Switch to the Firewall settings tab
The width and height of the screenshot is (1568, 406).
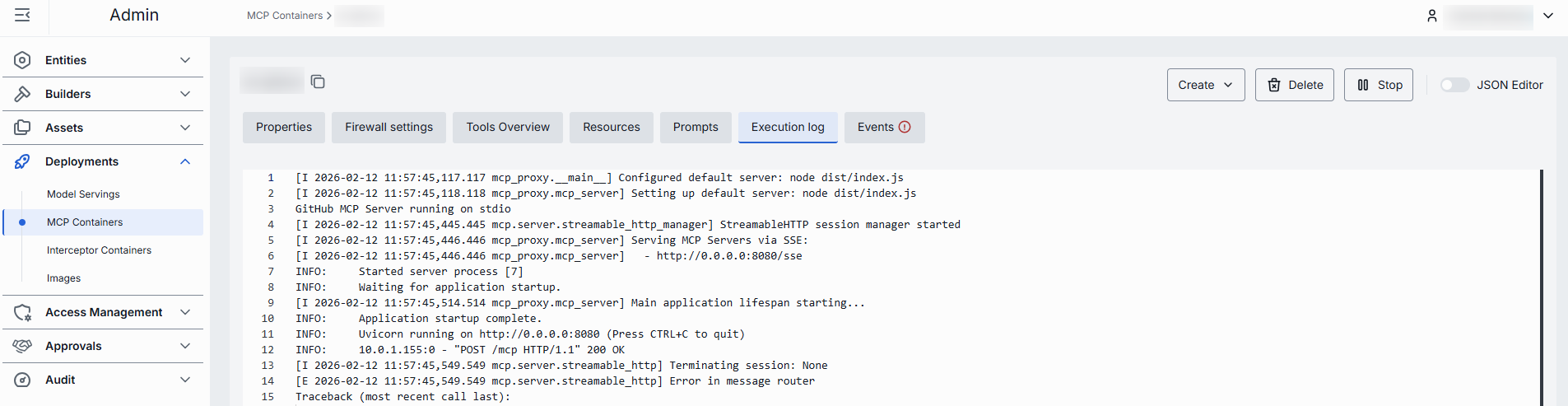pyautogui.click(x=389, y=127)
